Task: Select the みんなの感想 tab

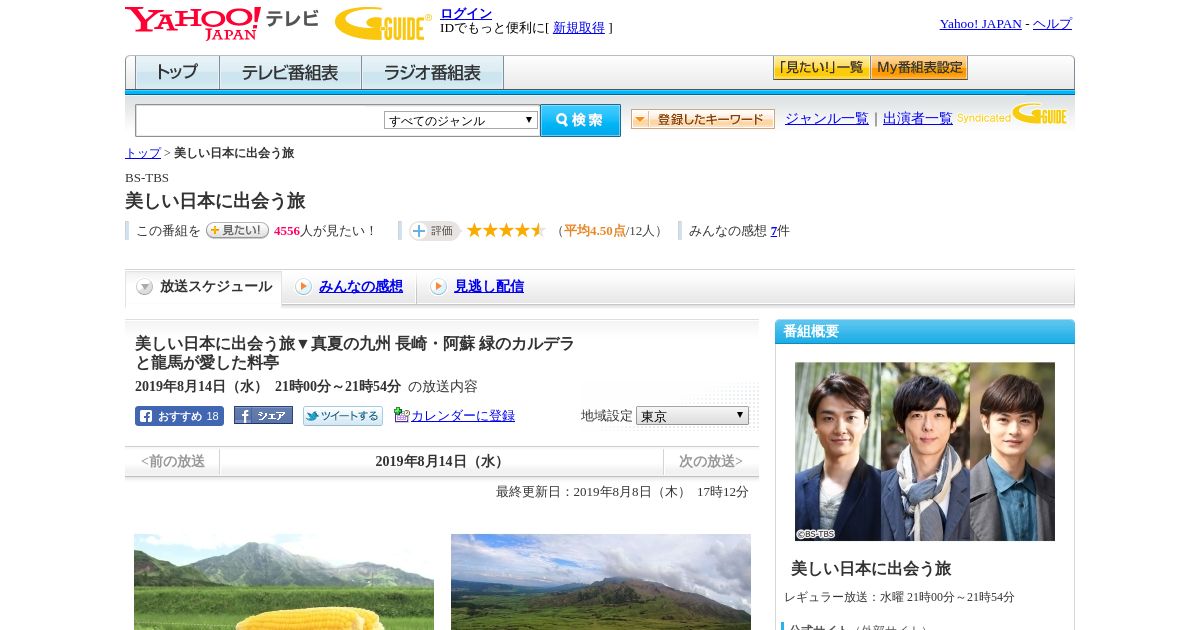Action: point(350,287)
